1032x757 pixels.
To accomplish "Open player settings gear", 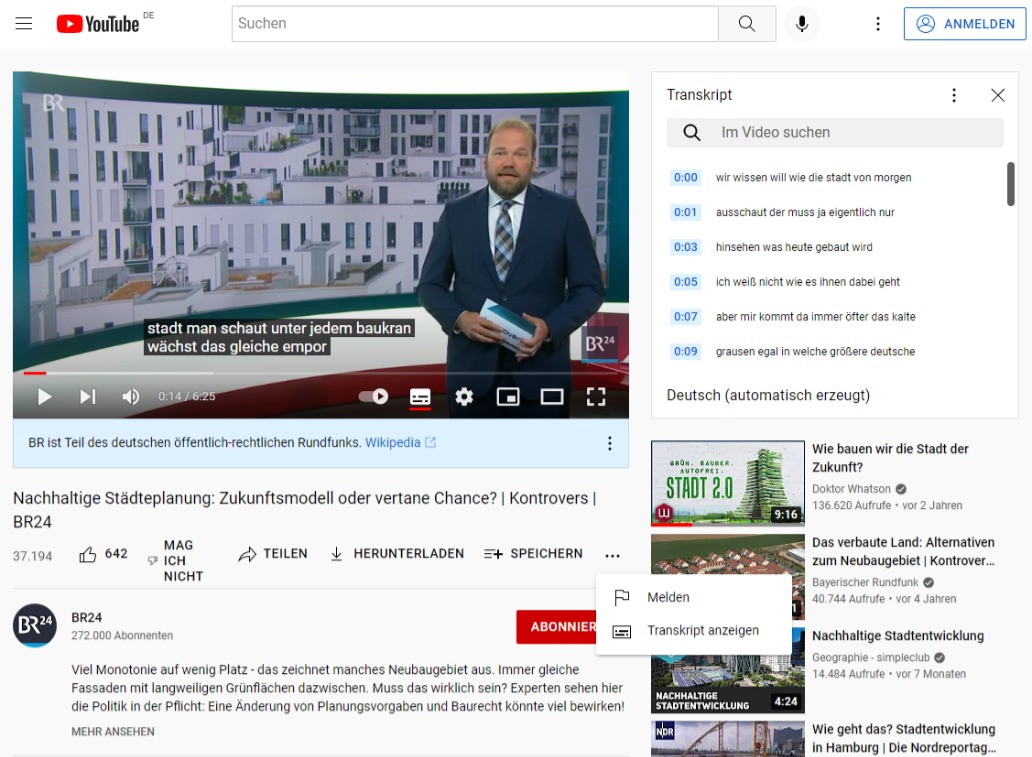I will 464,396.
